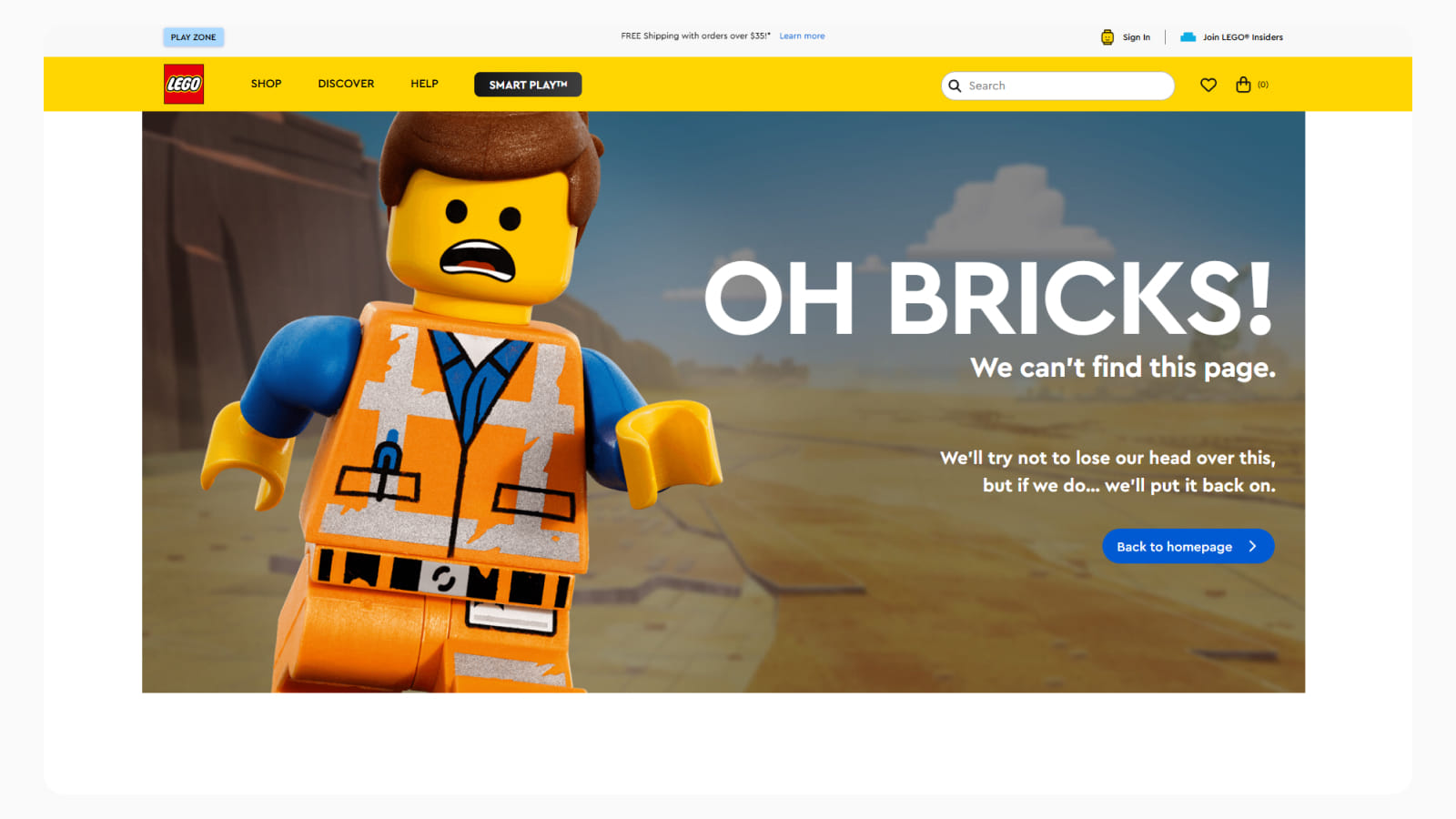Click Sign In
Image resolution: width=1456 pixels, height=819 pixels.
(1136, 36)
